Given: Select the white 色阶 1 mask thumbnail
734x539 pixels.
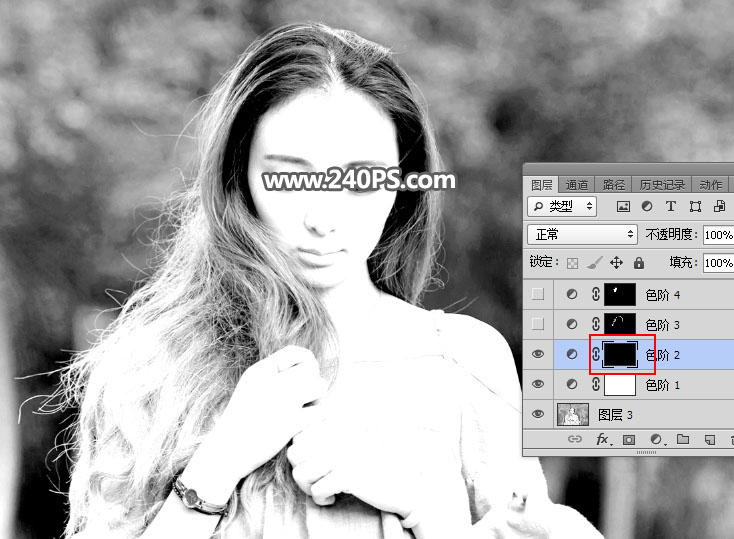Looking at the screenshot, I should point(620,384).
